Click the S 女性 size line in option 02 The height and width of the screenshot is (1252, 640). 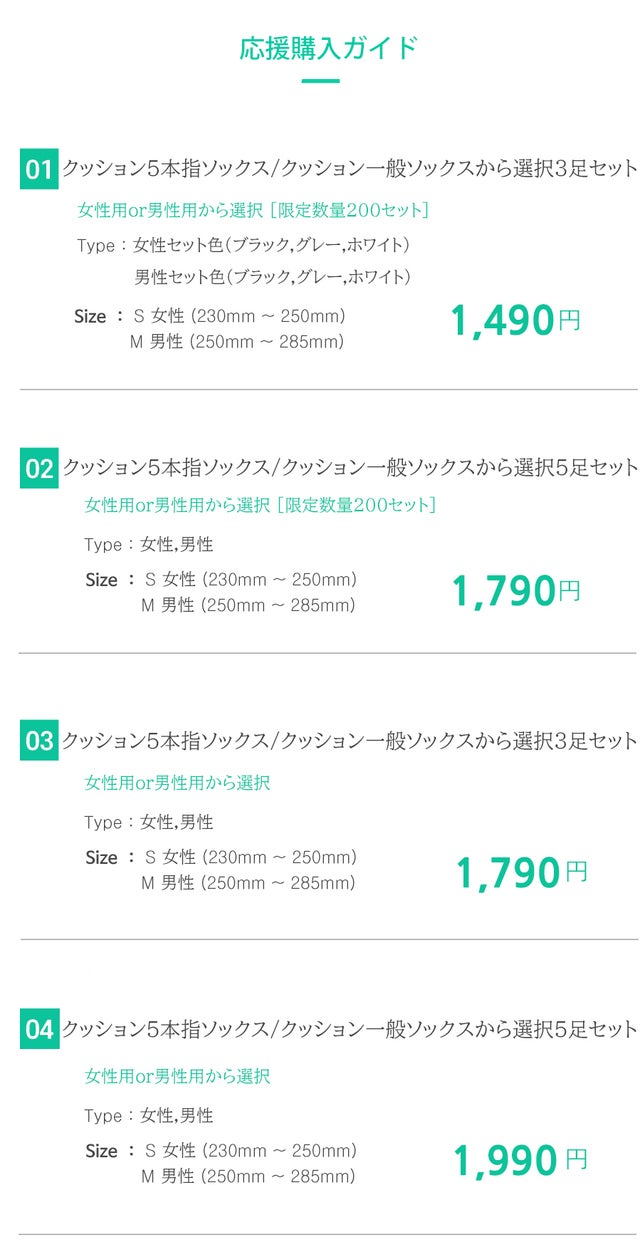coord(251,580)
